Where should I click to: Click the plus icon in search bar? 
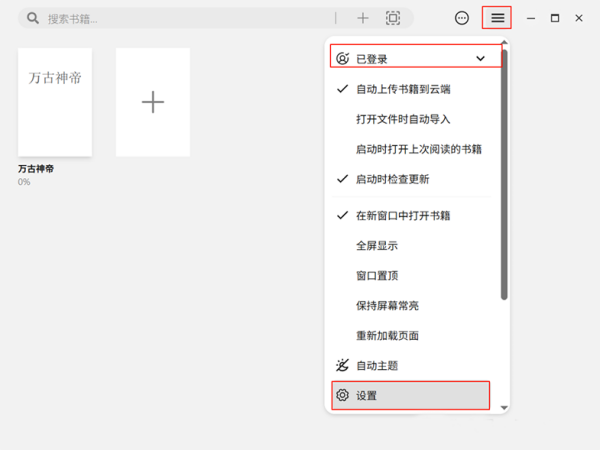(362, 18)
